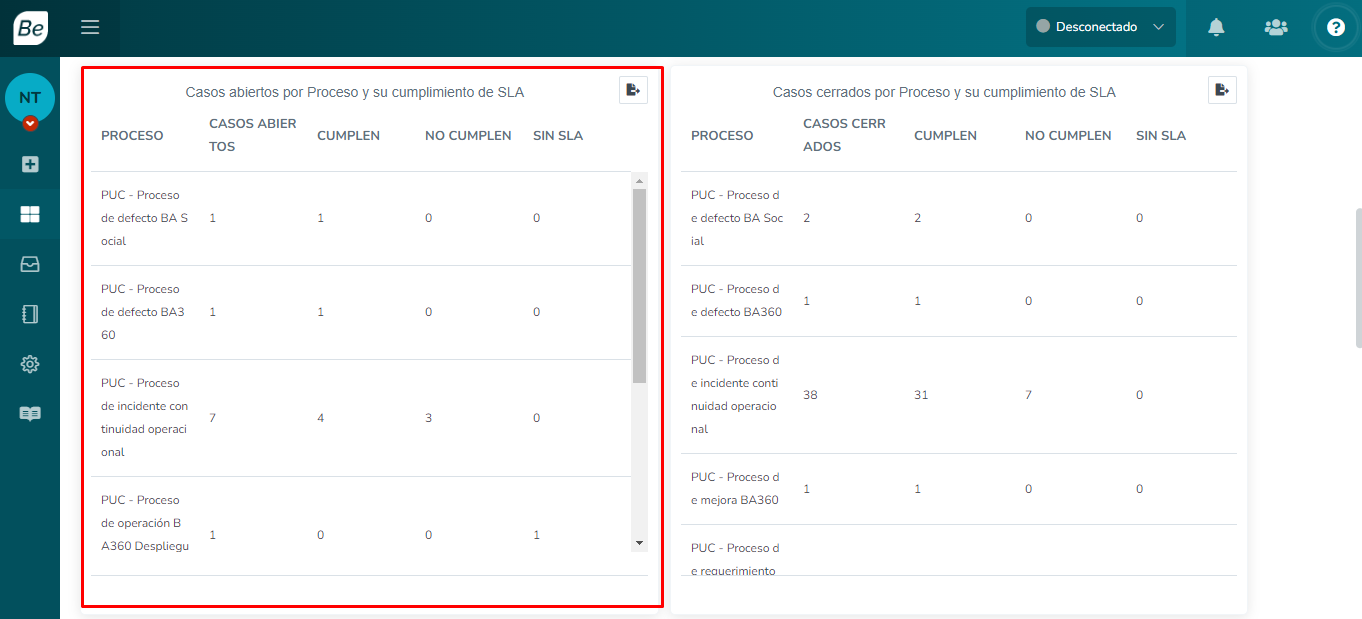Click closed compliant count 31
Viewport: 1362px width, 619px height.
point(921,395)
